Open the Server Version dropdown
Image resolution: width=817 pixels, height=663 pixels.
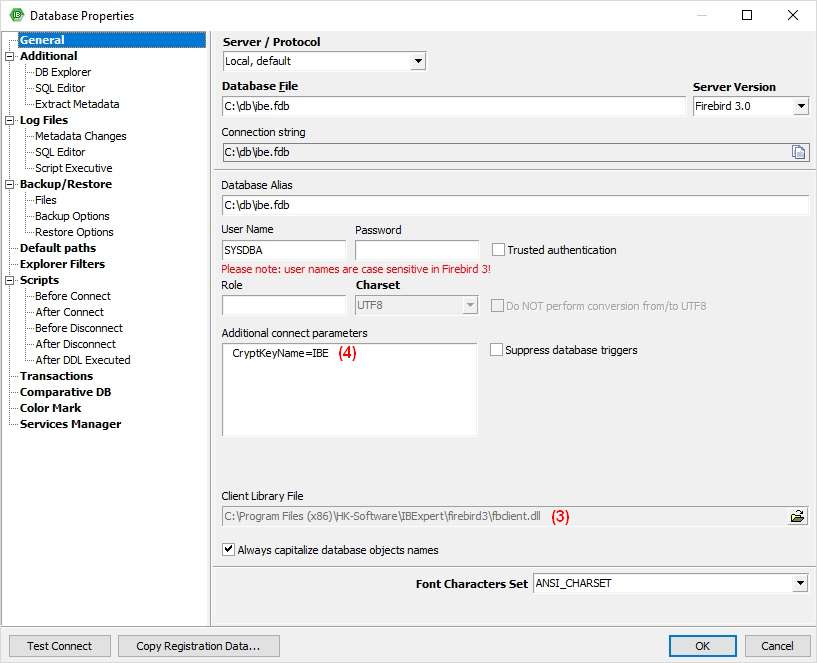pos(801,106)
